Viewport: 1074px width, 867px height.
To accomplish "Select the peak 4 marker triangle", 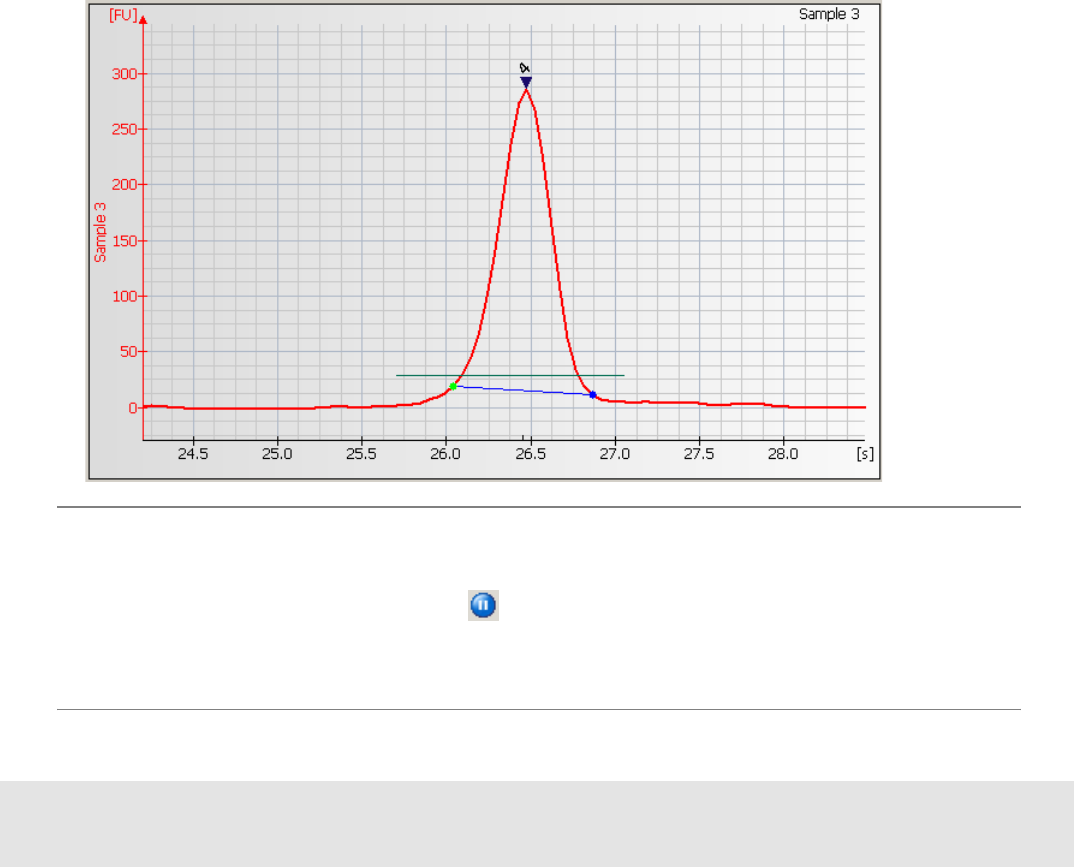I will [526, 82].
